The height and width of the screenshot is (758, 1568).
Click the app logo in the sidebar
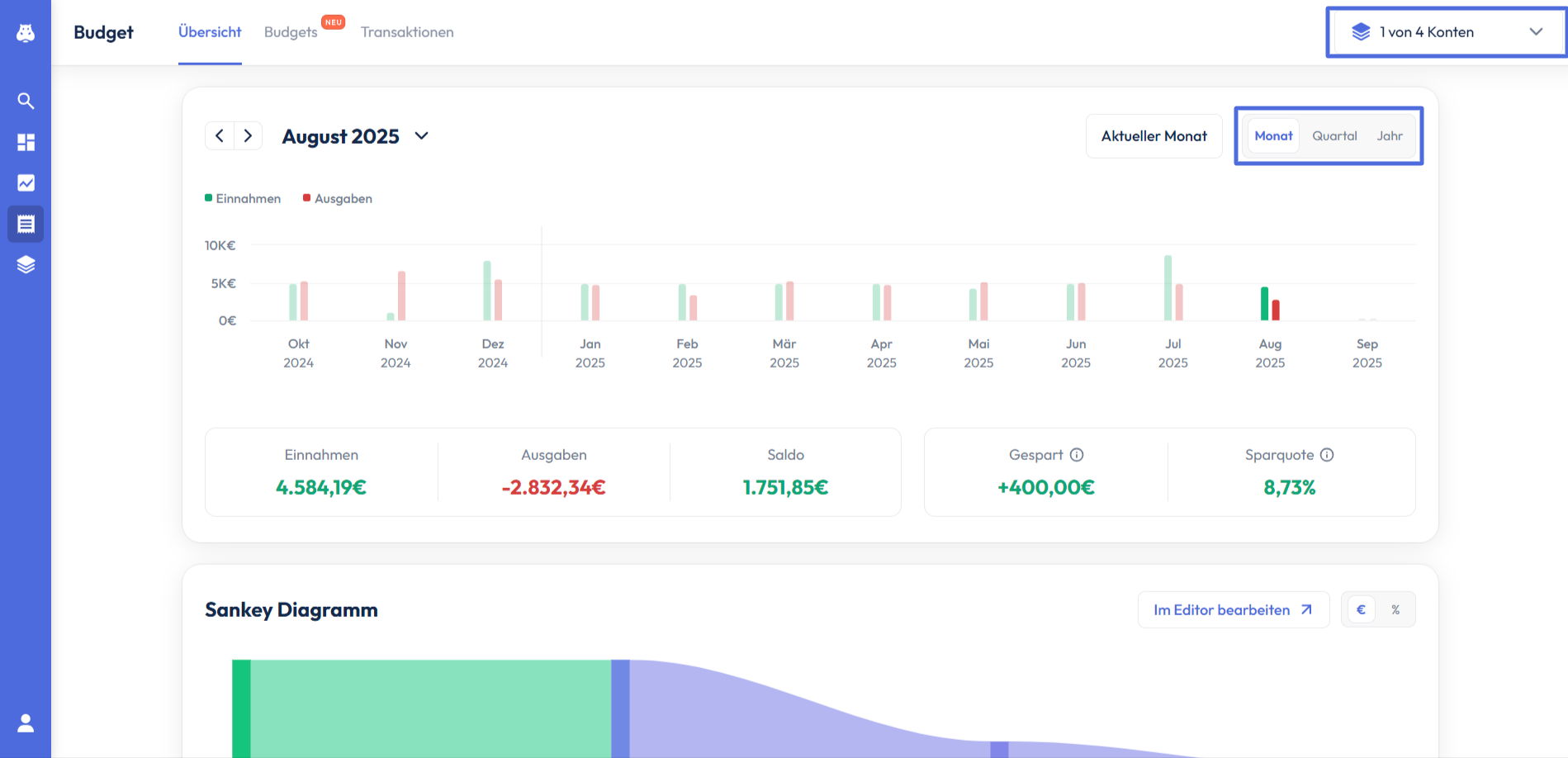(26, 33)
